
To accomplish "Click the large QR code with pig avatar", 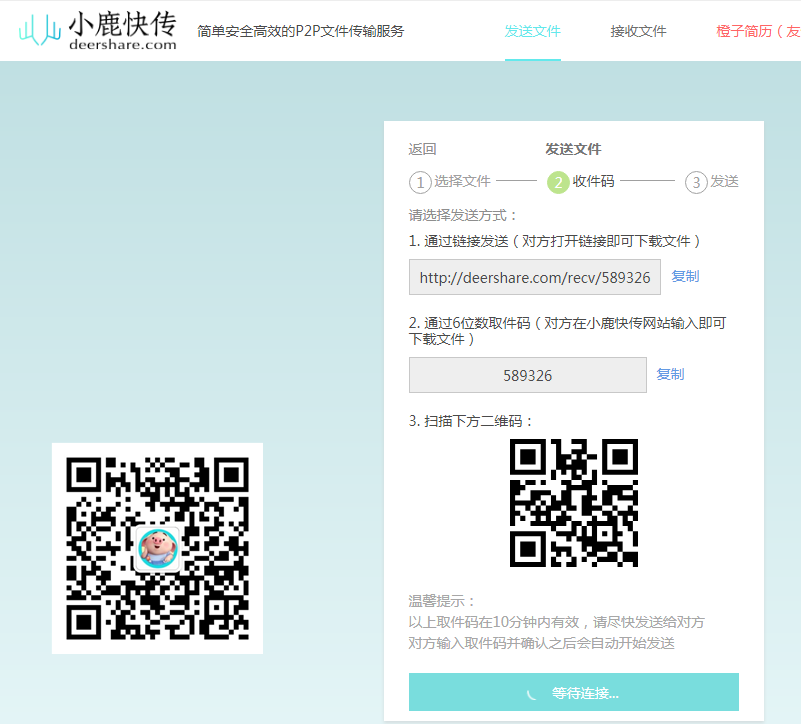I will 157,548.
